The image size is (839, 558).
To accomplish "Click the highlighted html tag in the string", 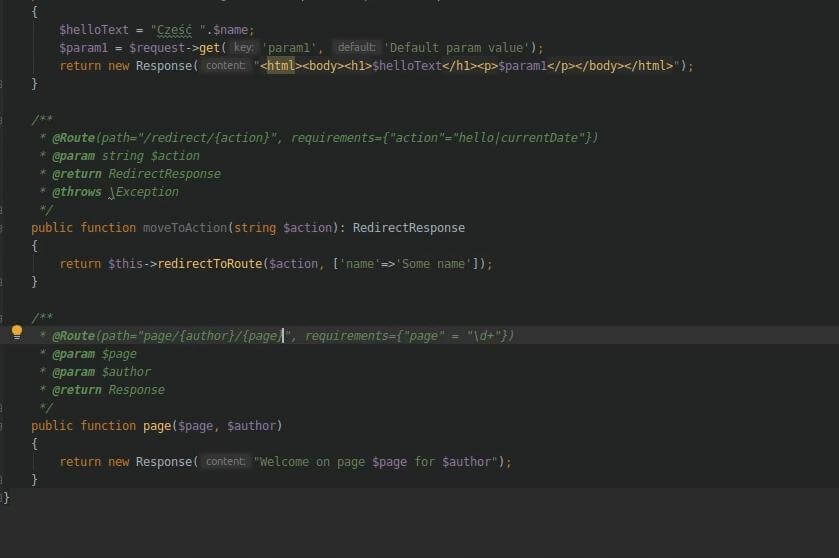I will 281,66.
